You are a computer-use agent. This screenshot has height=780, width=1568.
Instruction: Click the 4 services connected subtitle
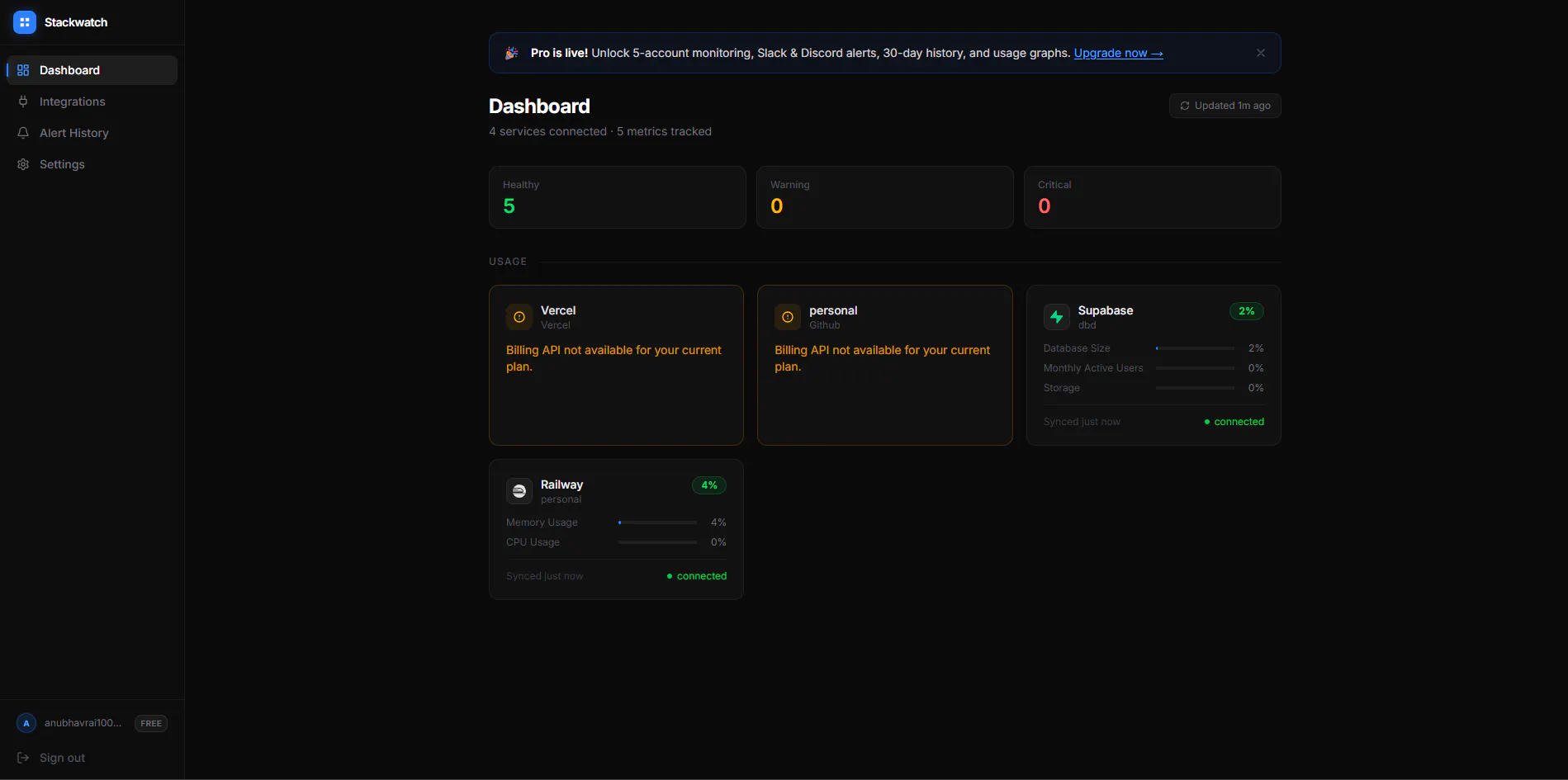[600, 131]
